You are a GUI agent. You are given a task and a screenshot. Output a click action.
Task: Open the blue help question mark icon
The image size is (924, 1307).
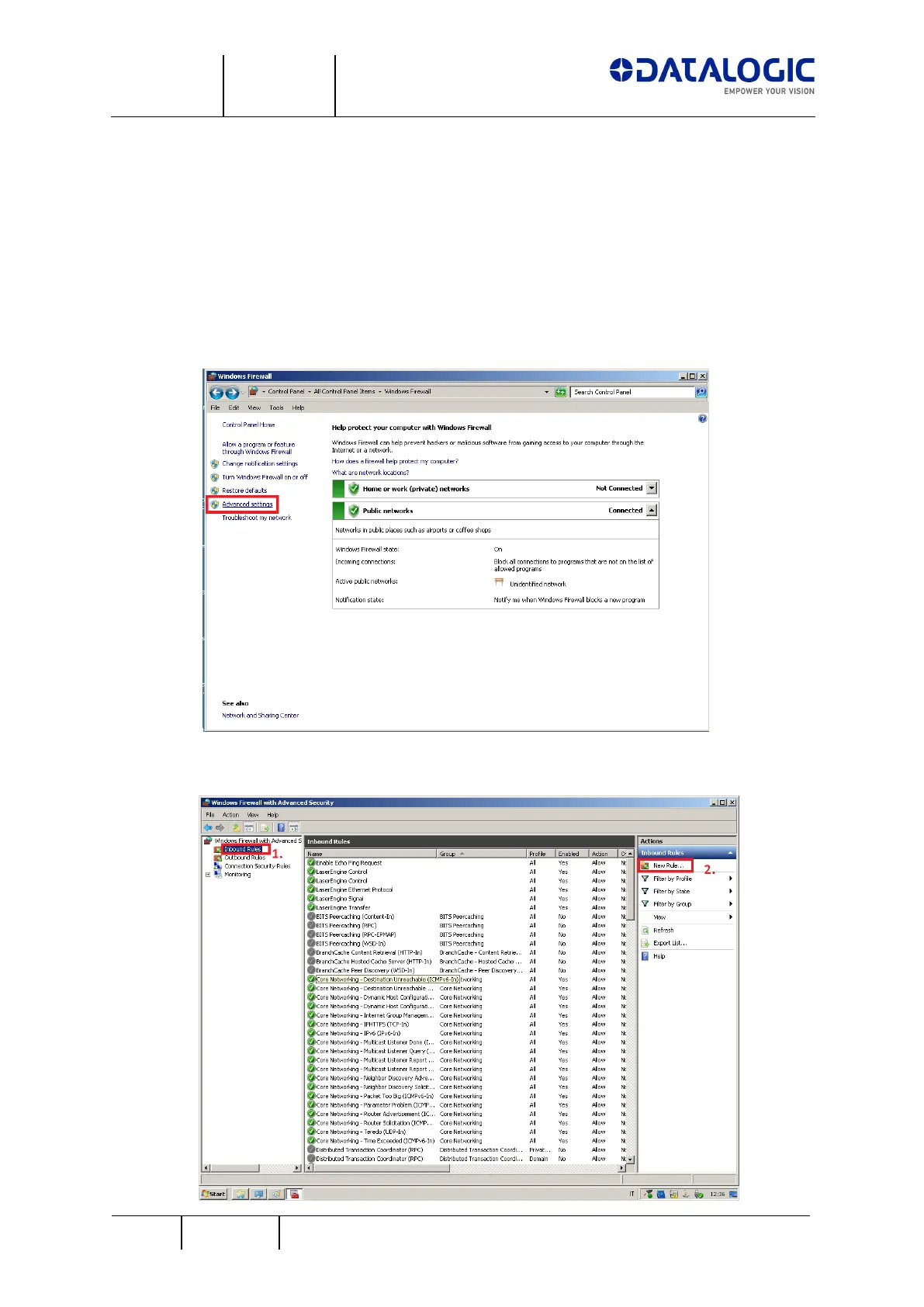(702, 418)
